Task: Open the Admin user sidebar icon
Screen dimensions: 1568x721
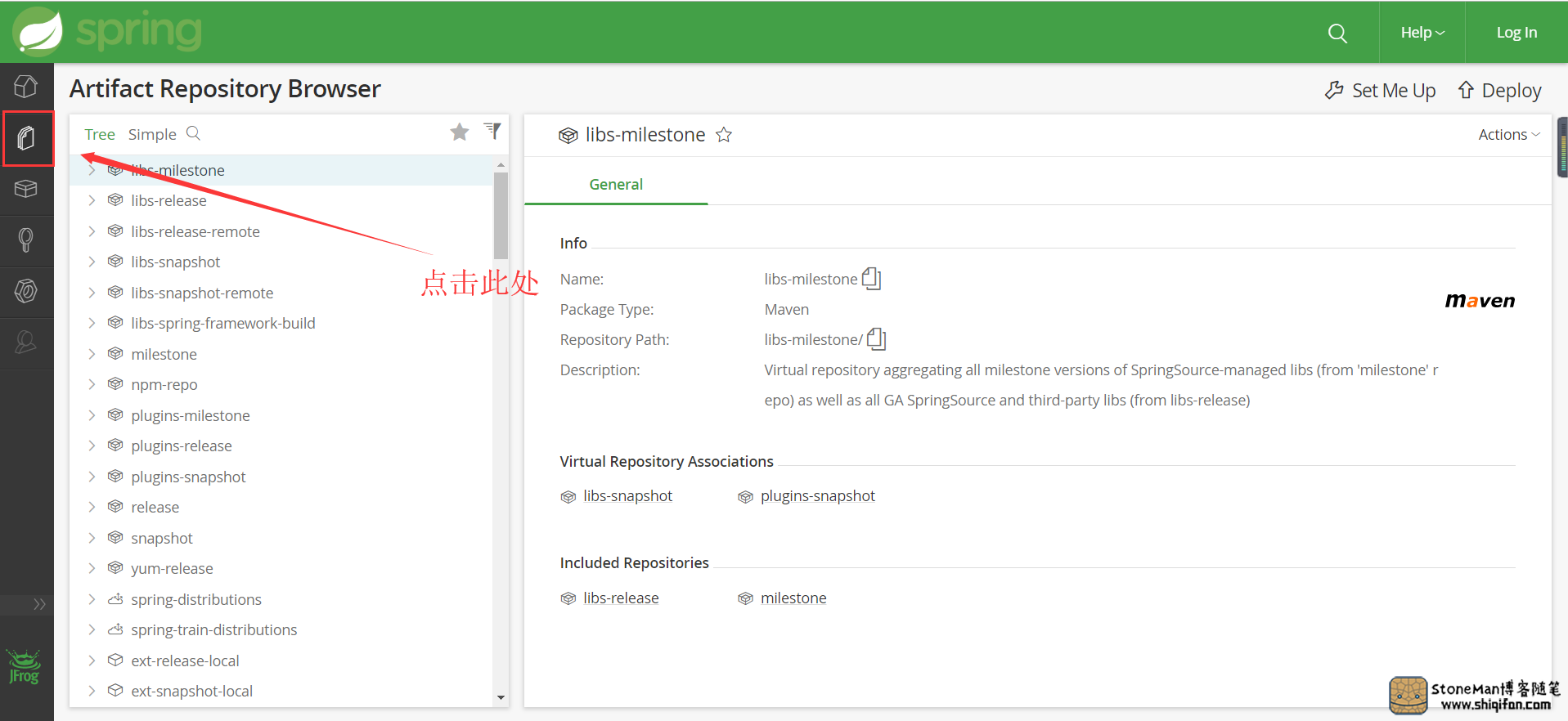Action: (x=26, y=342)
